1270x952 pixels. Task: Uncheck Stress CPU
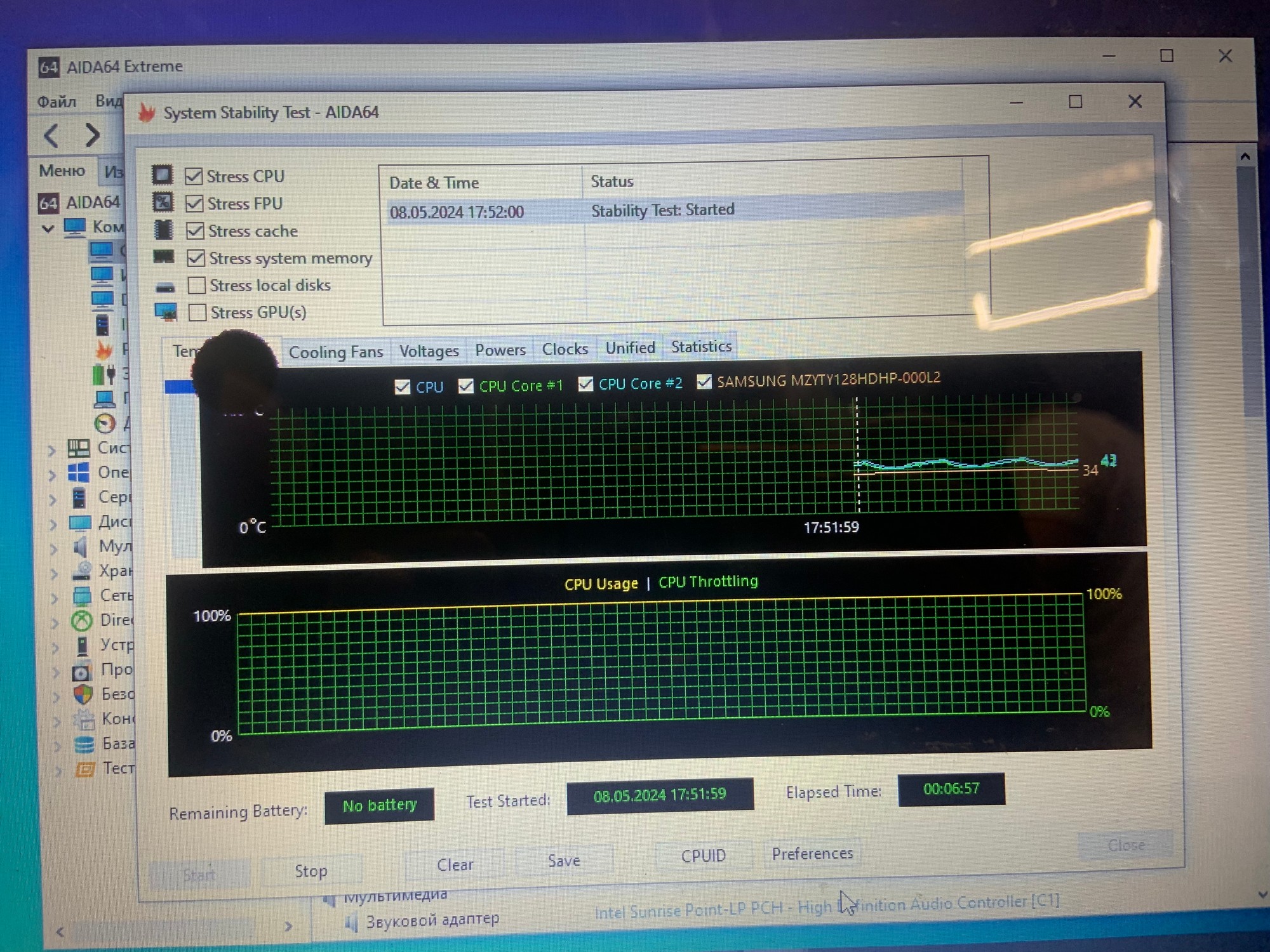click(194, 176)
